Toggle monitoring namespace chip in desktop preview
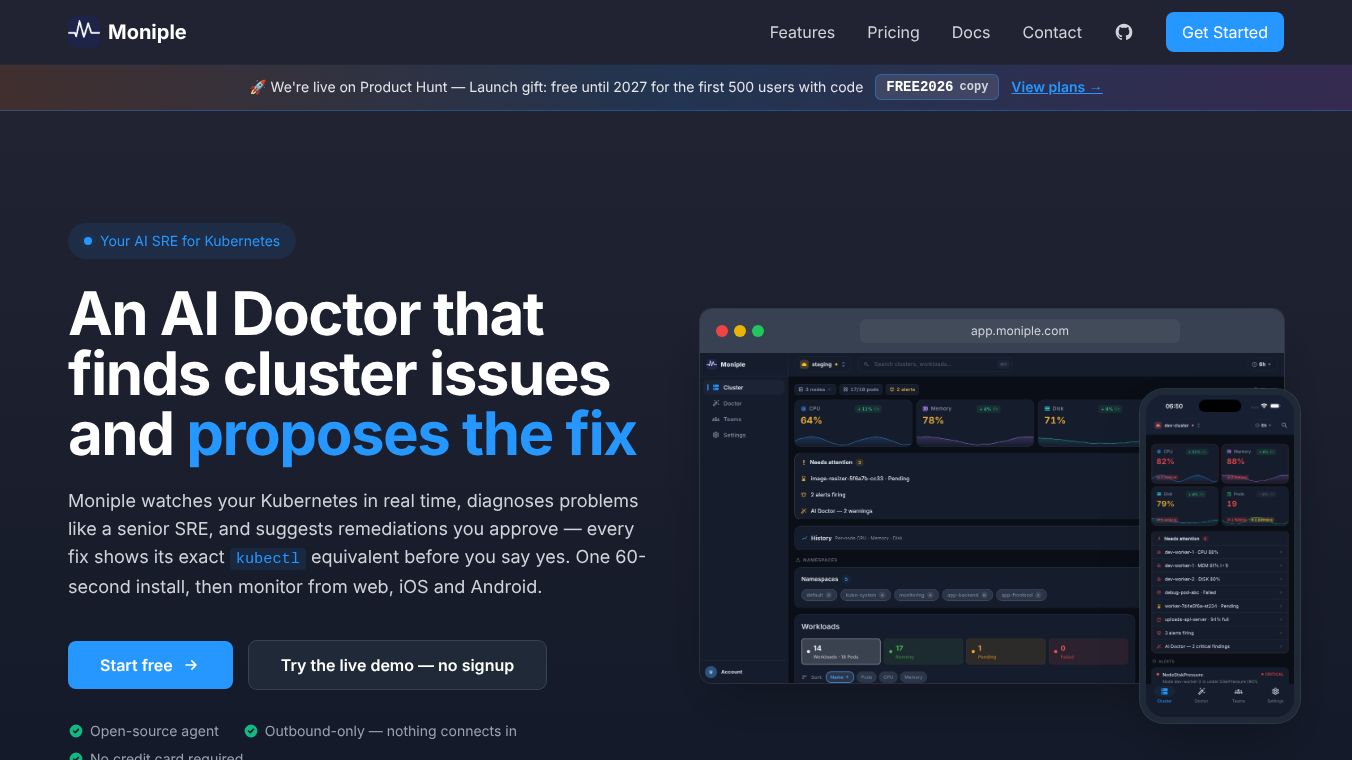 [915, 595]
